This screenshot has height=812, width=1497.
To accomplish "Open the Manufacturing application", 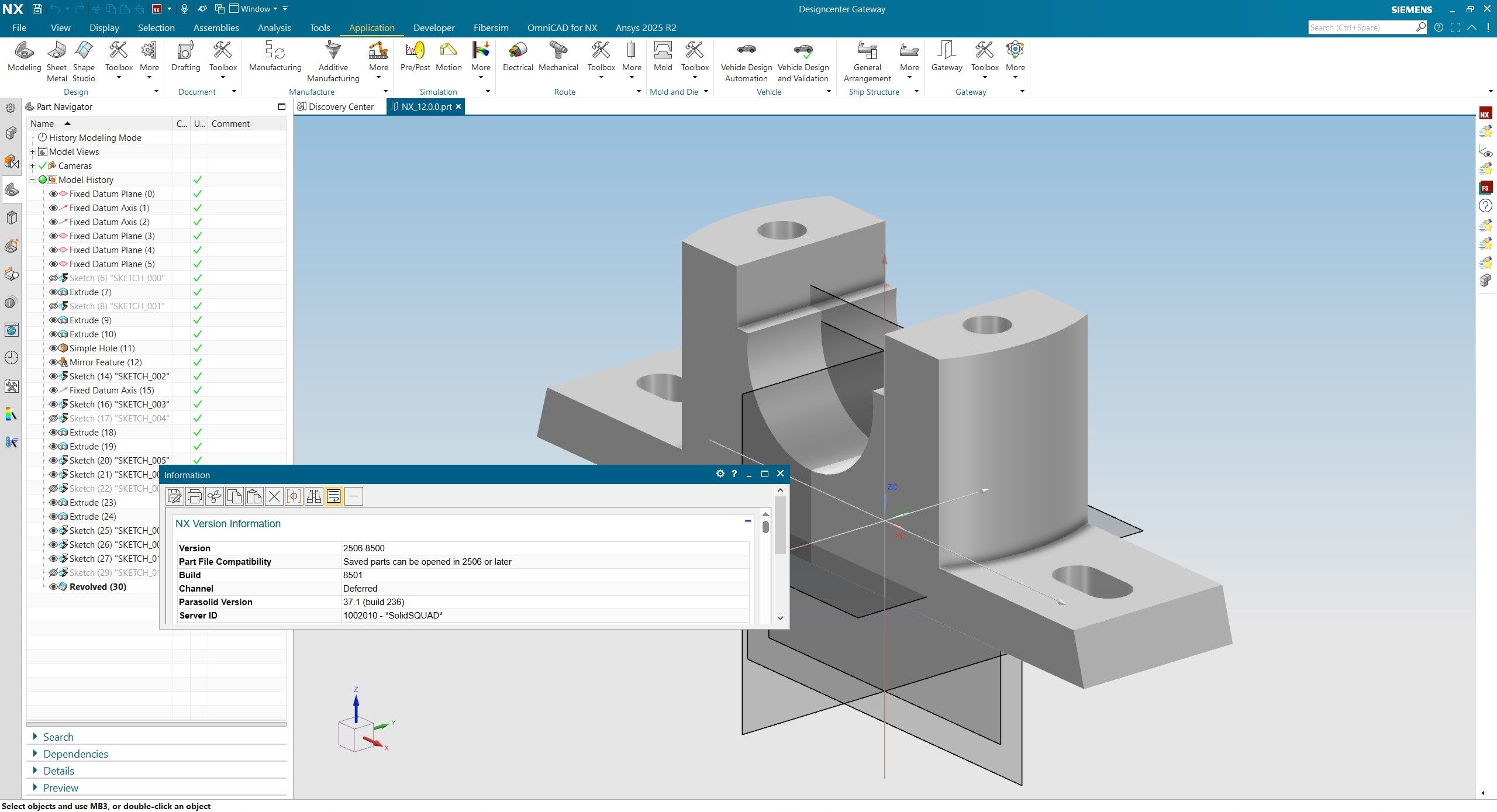I will click(x=275, y=57).
